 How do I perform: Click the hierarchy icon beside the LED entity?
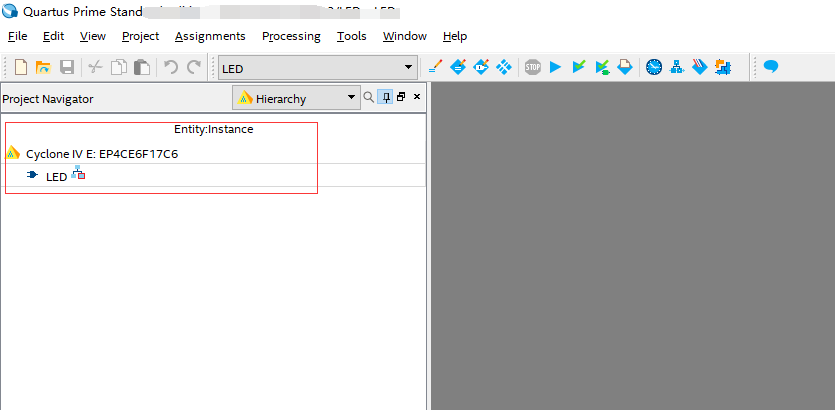78,173
